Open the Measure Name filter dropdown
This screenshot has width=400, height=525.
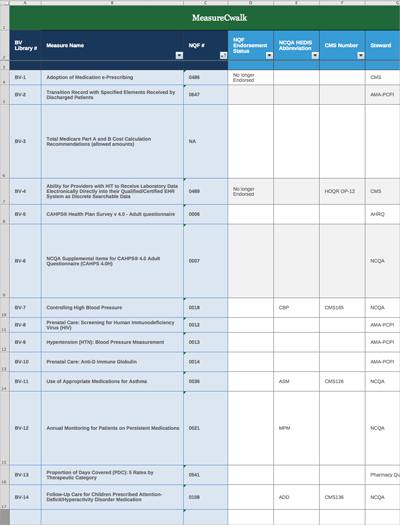tap(179, 56)
